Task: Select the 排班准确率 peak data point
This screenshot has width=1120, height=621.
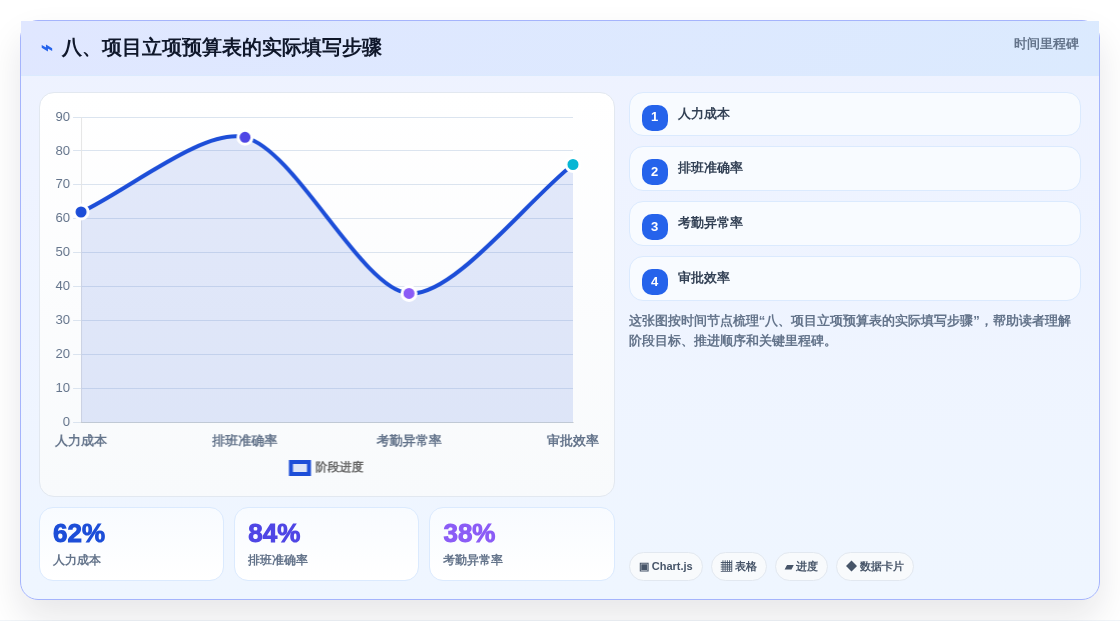Action: [245, 137]
